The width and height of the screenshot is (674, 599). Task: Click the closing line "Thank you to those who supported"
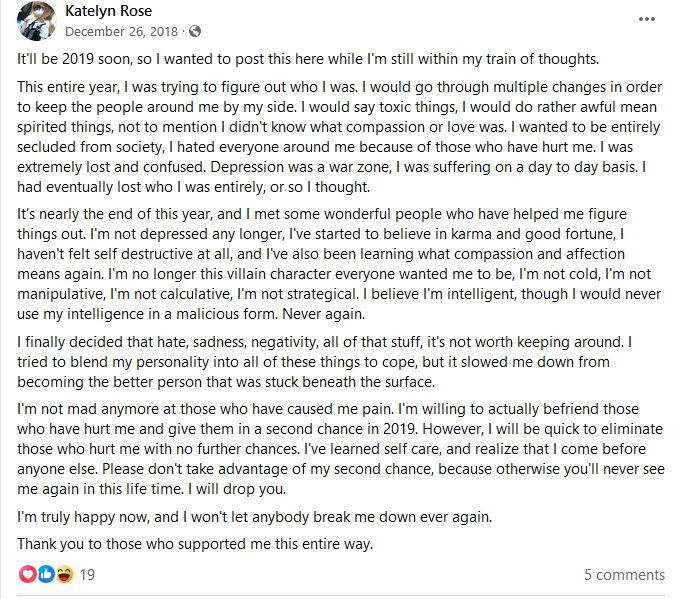point(195,544)
